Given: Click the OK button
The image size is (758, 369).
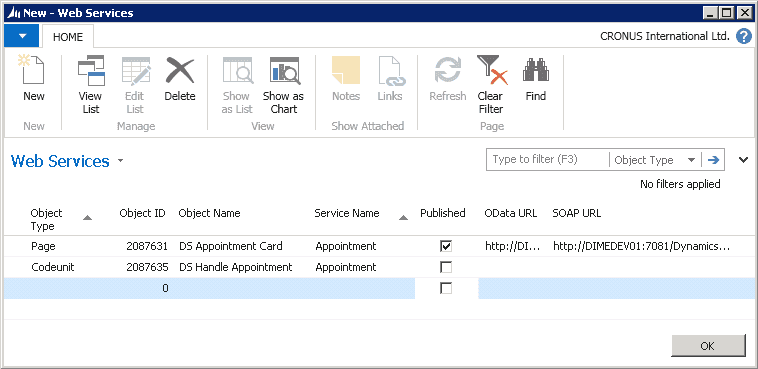Looking at the screenshot, I should pos(708,346).
